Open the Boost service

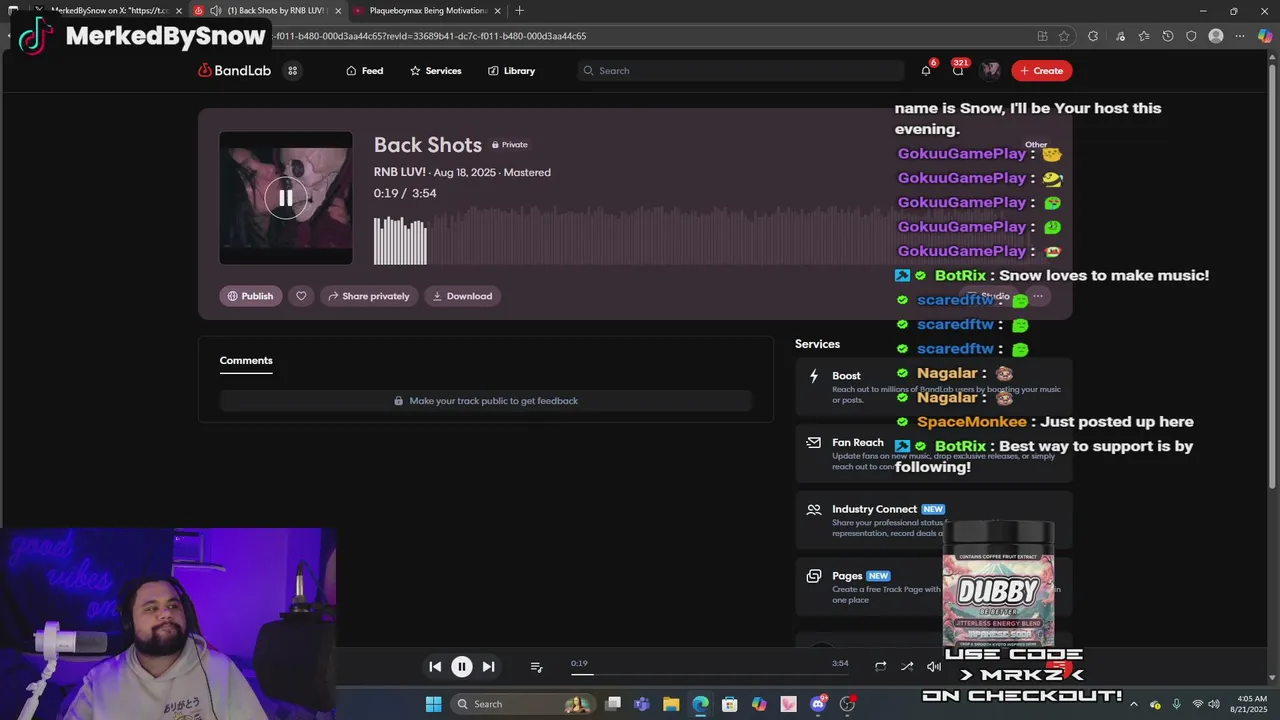tap(933, 386)
